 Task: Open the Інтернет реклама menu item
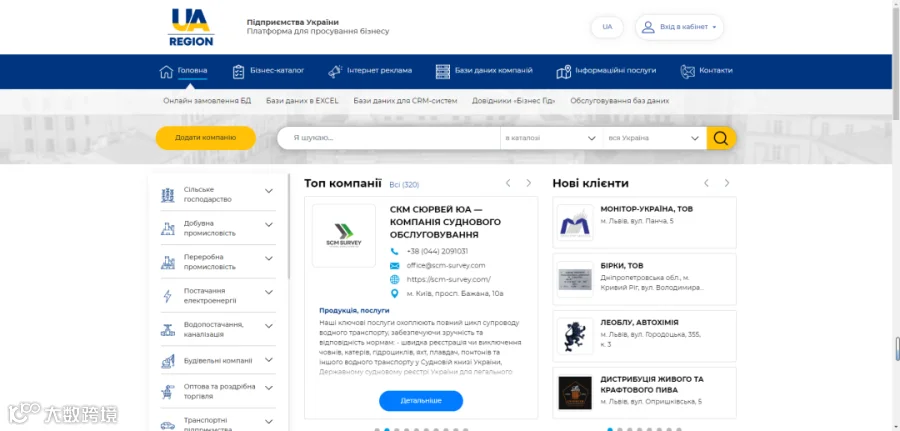coord(379,71)
